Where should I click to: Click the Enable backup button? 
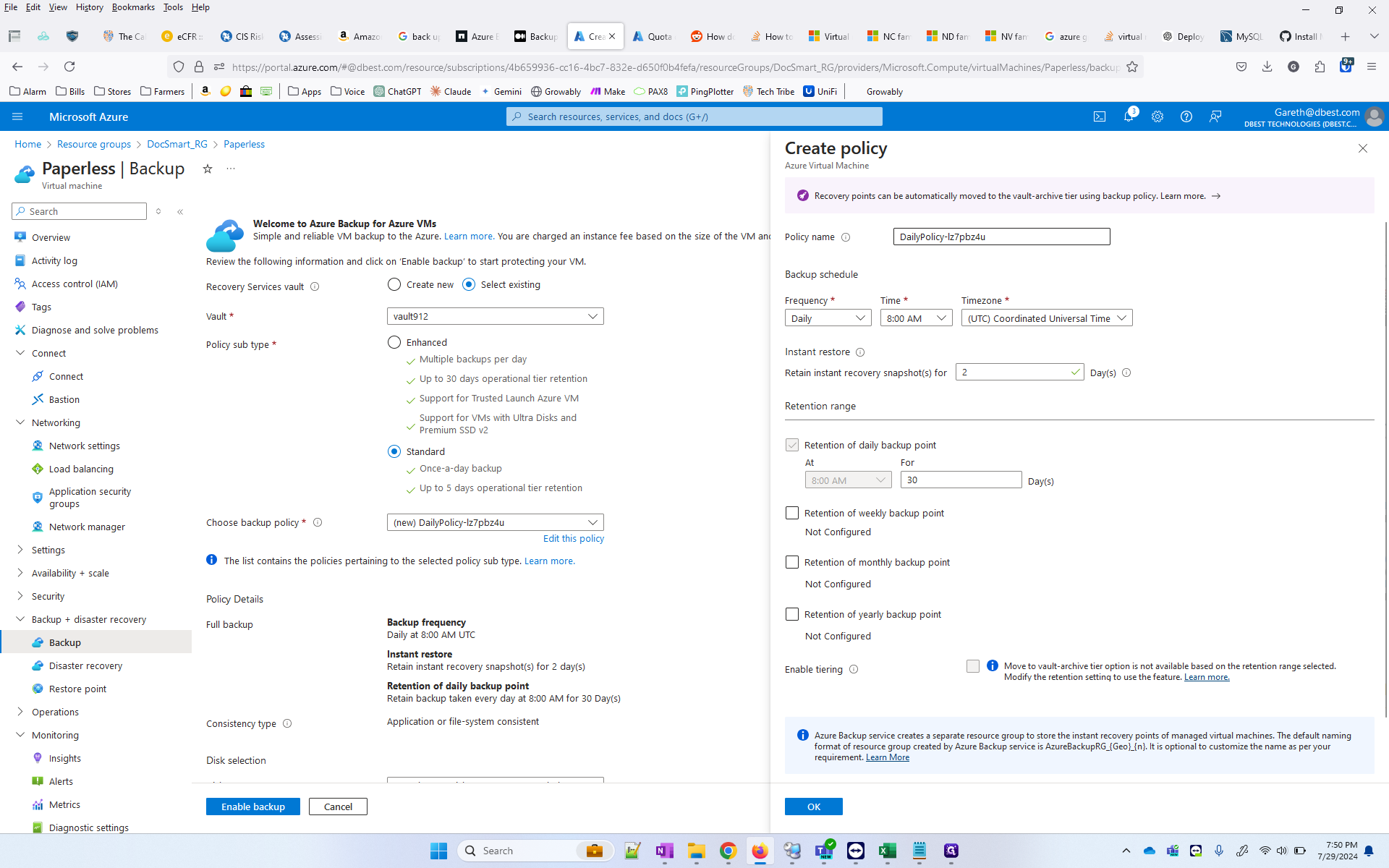[252, 807]
